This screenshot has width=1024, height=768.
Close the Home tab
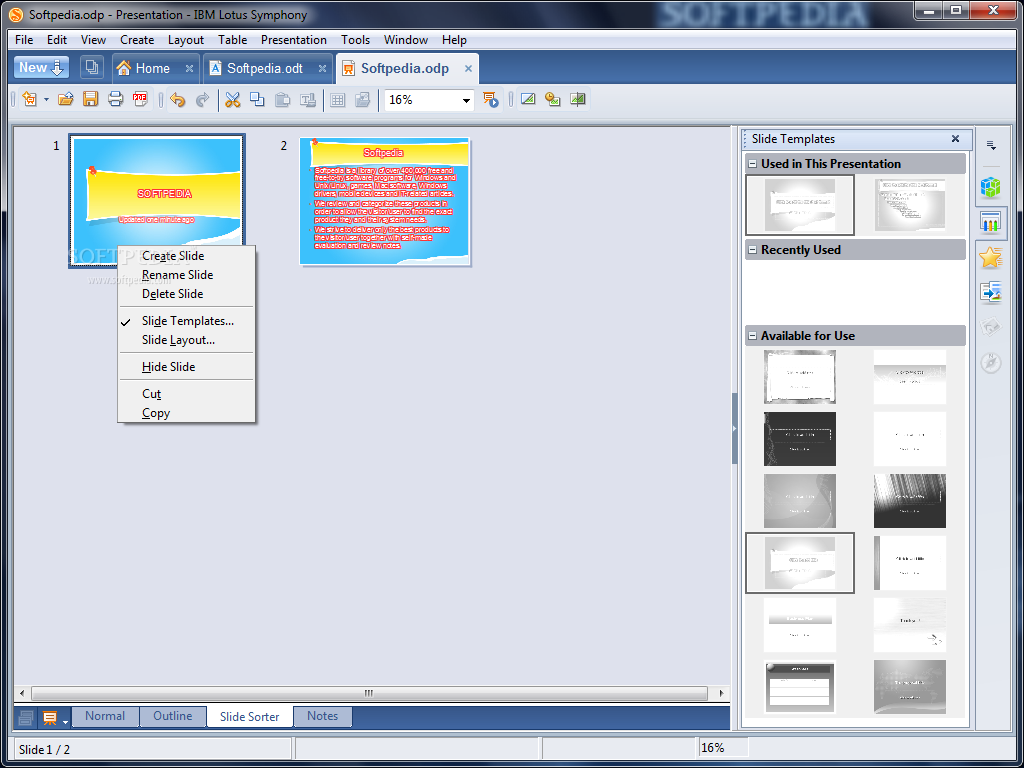coord(189,68)
